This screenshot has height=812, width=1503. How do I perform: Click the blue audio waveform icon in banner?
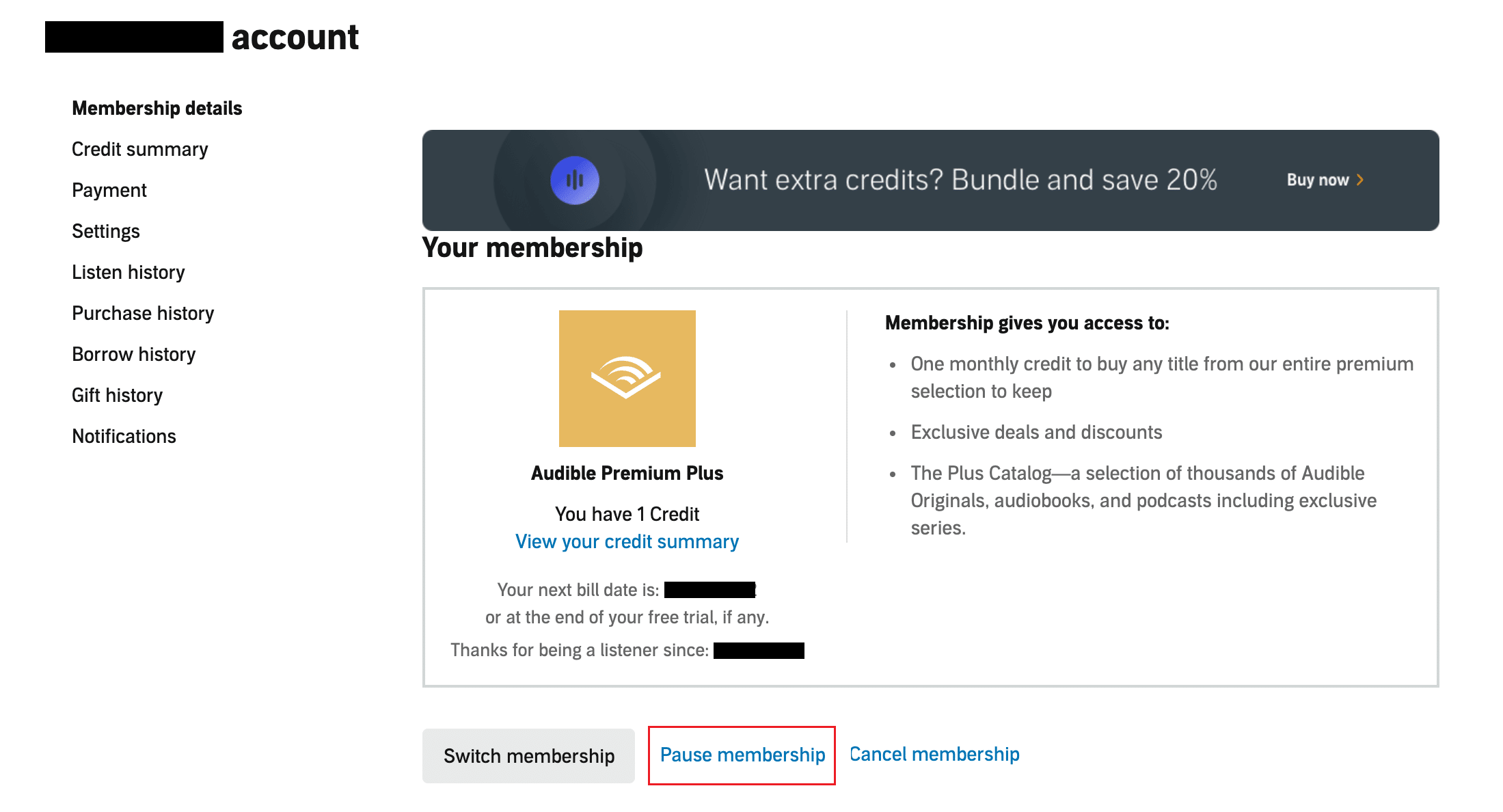(x=575, y=180)
